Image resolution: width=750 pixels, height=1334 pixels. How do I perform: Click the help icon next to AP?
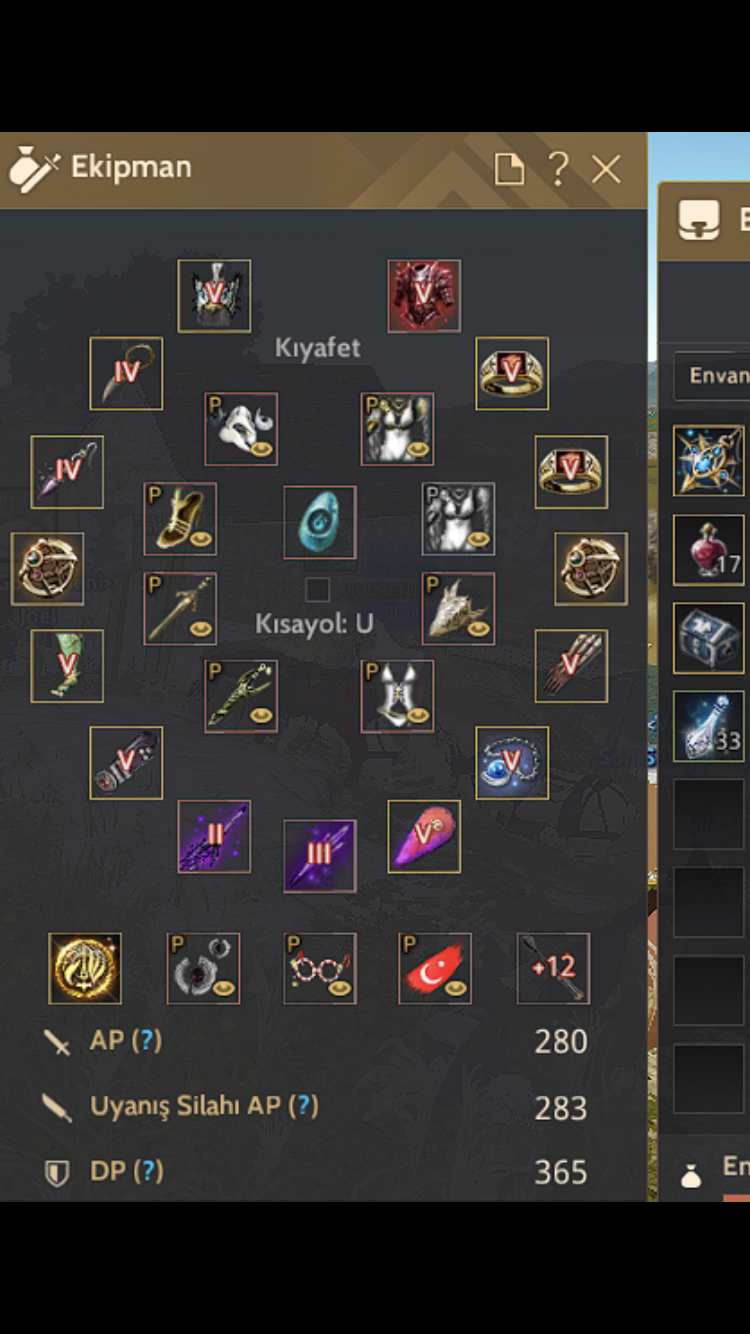(146, 1040)
